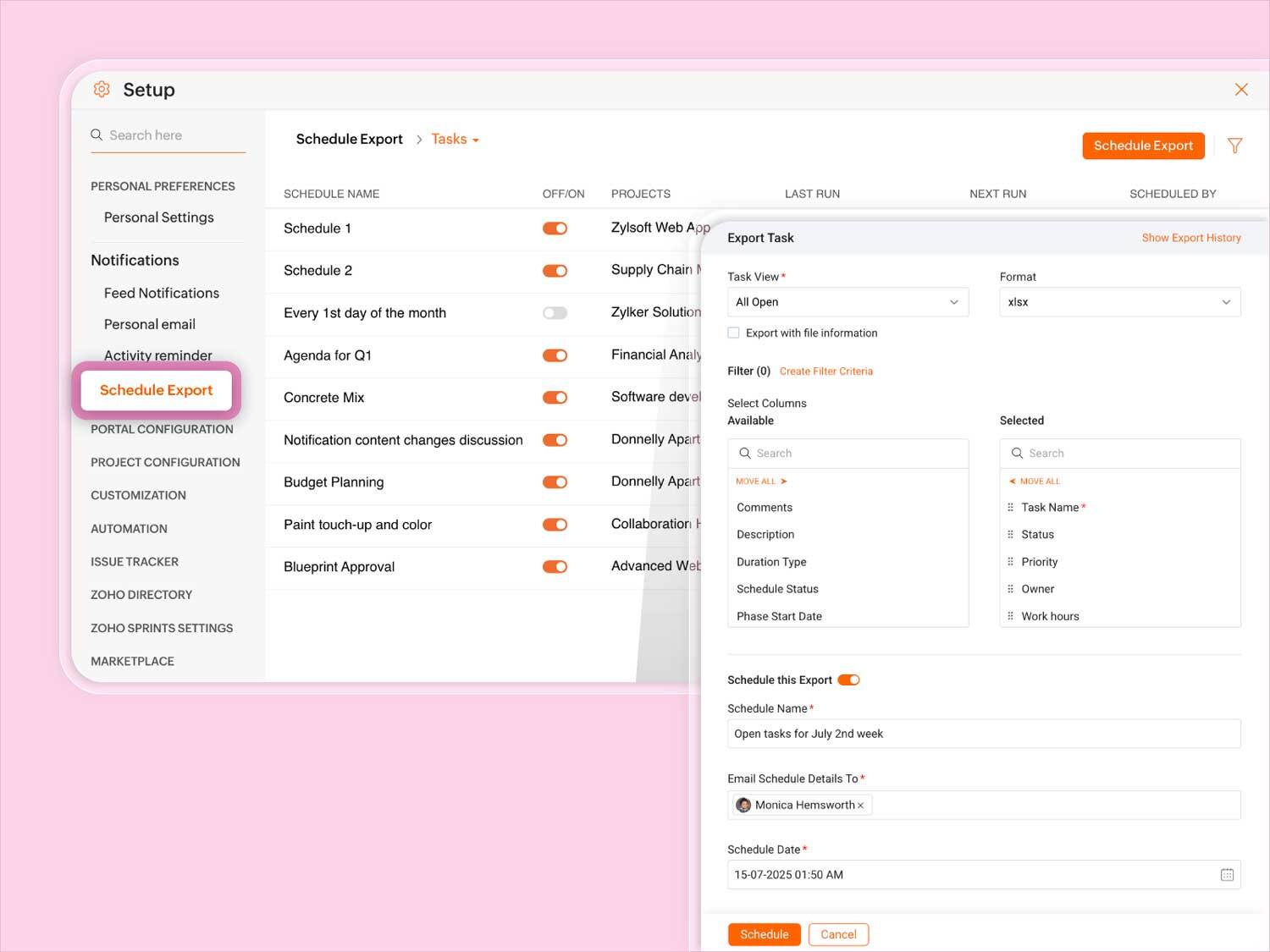Expand ZOHO DIRECTORY section

141,595
